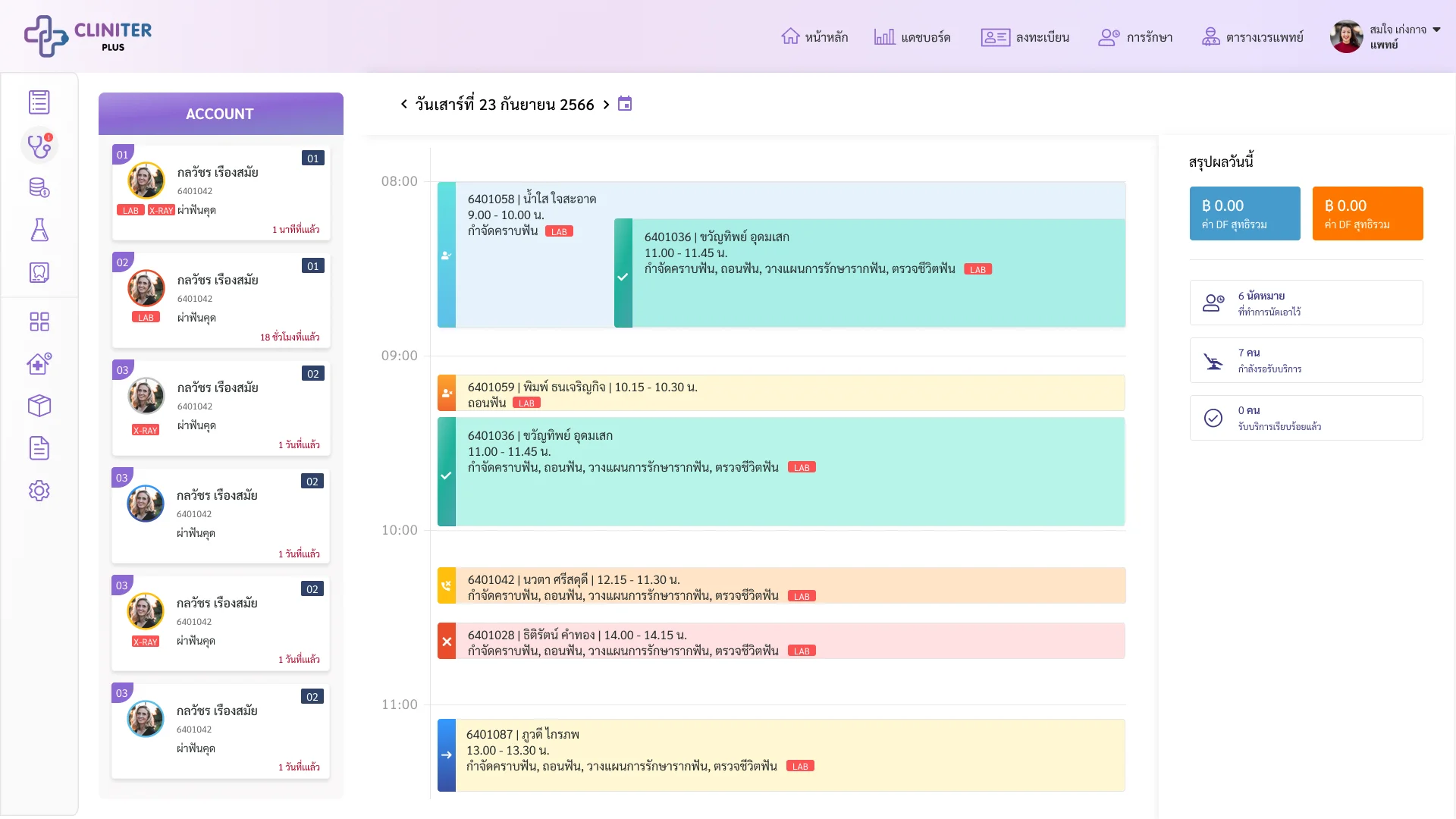Open the stethoscope treatment icon in sidebar
The width and height of the screenshot is (1456, 819).
[39, 145]
